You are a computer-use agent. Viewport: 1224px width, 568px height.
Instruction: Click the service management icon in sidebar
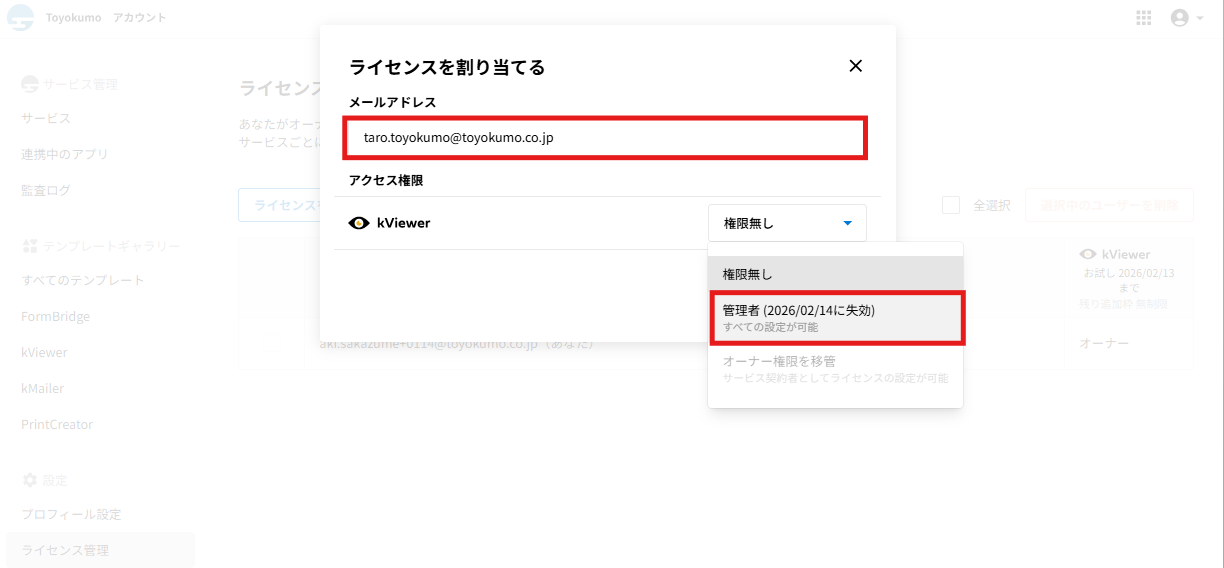pos(29,84)
